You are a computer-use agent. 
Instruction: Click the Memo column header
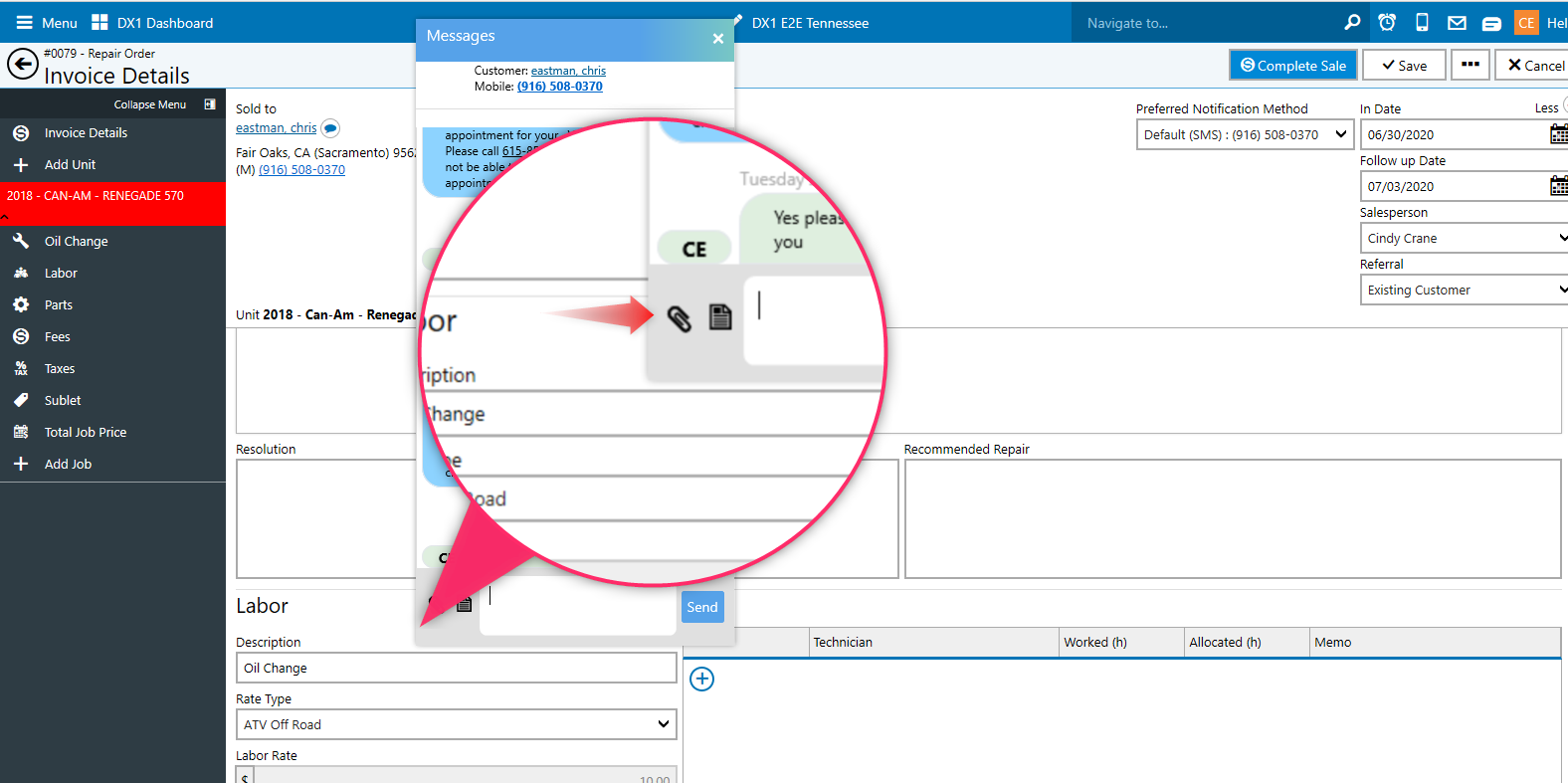pos(1435,642)
